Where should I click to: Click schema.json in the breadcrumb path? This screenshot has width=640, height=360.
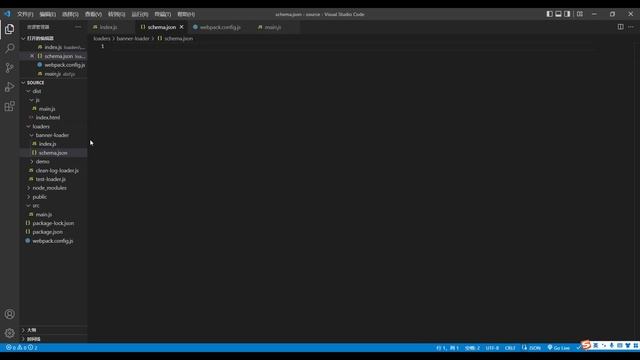[x=178, y=38]
